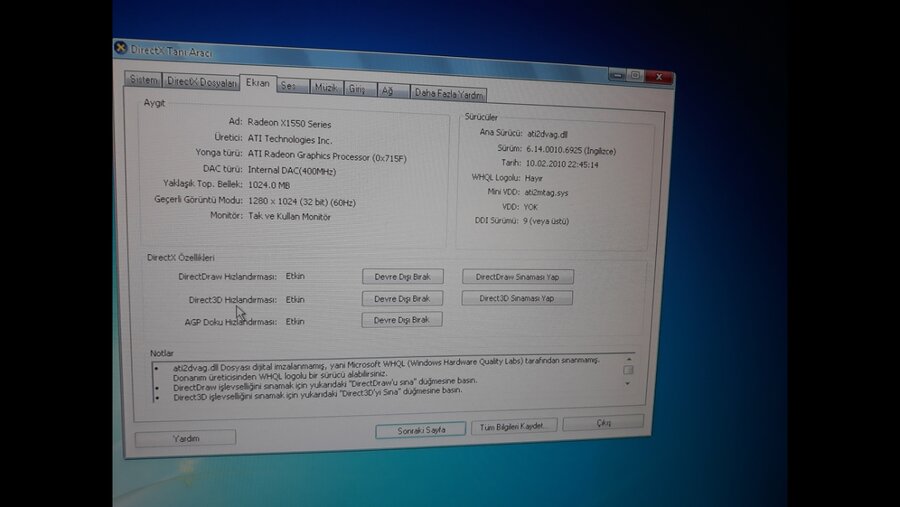Click manufacturer text "ATI Technologies Inc."
The width and height of the screenshot is (900, 507).
tap(290, 140)
